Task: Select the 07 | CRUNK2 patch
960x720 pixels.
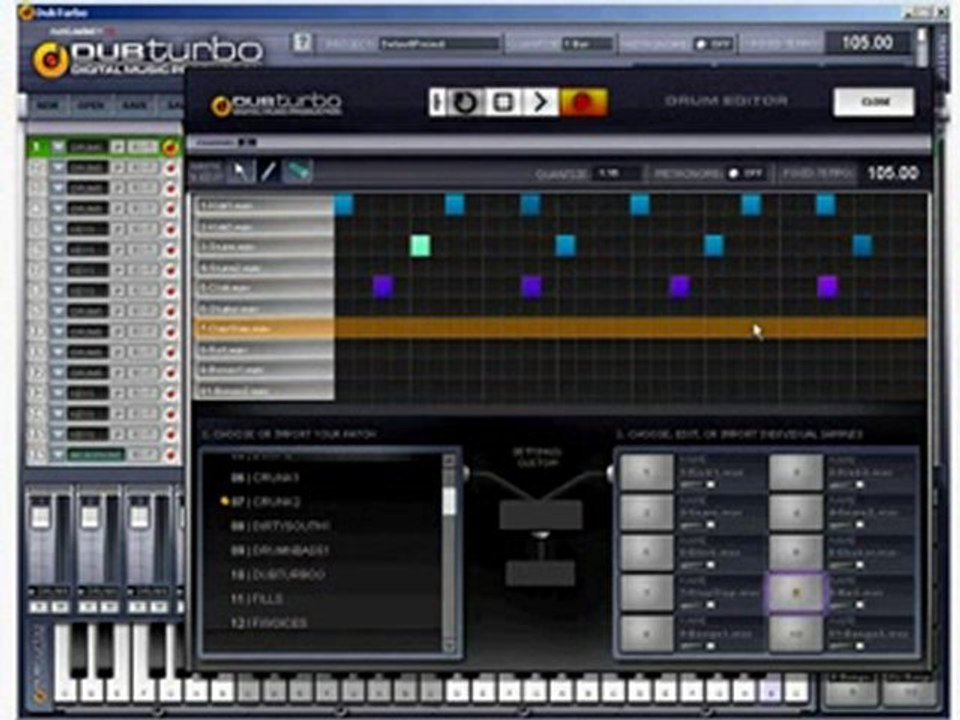Action: coord(266,502)
